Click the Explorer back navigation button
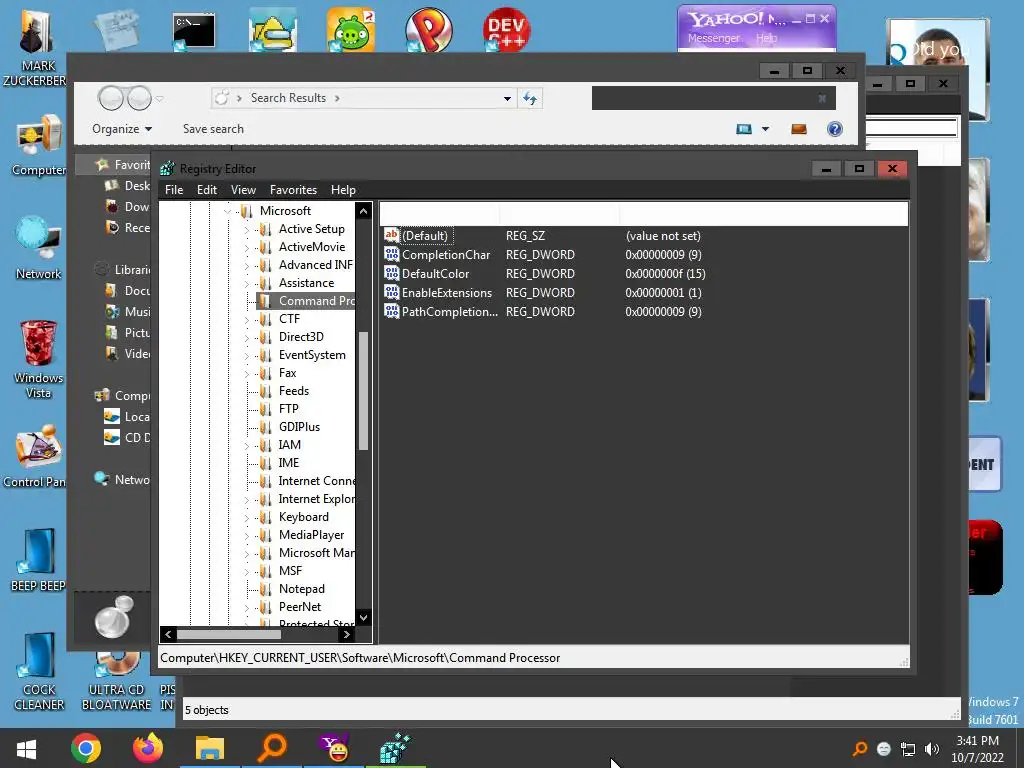 click(110, 99)
